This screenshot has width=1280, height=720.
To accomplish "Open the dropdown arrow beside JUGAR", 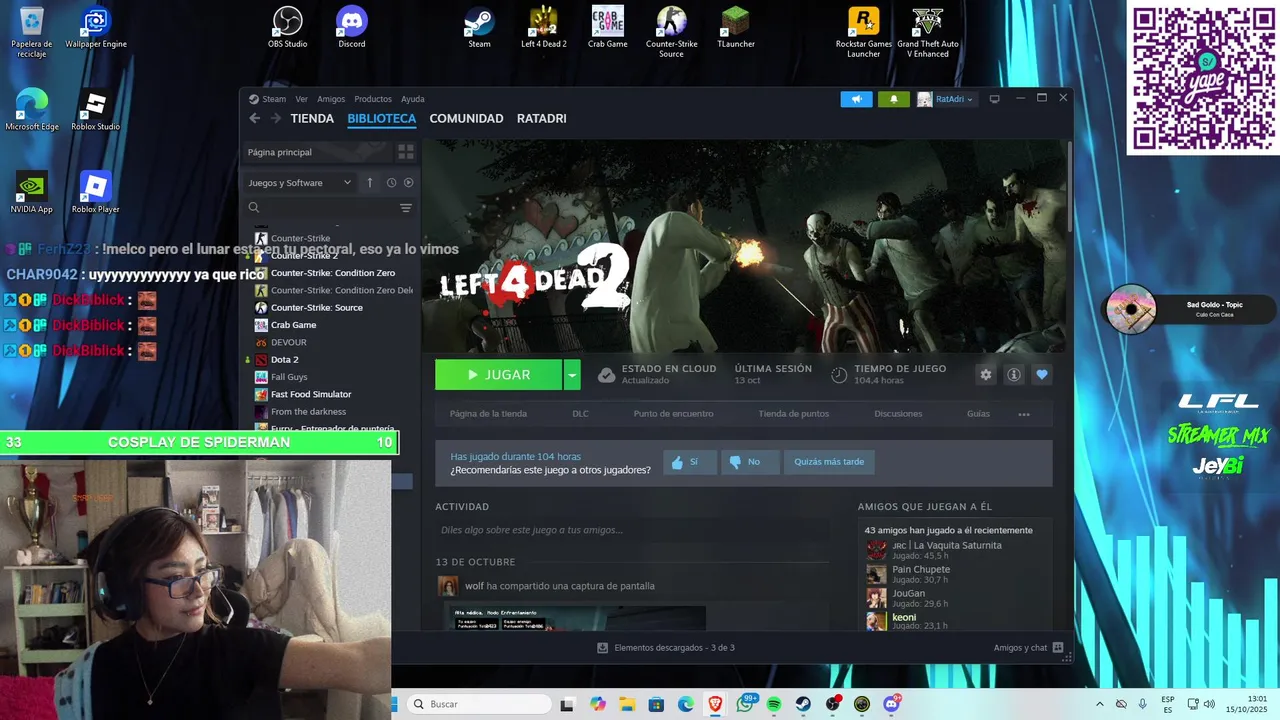I will [x=572, y=375].
